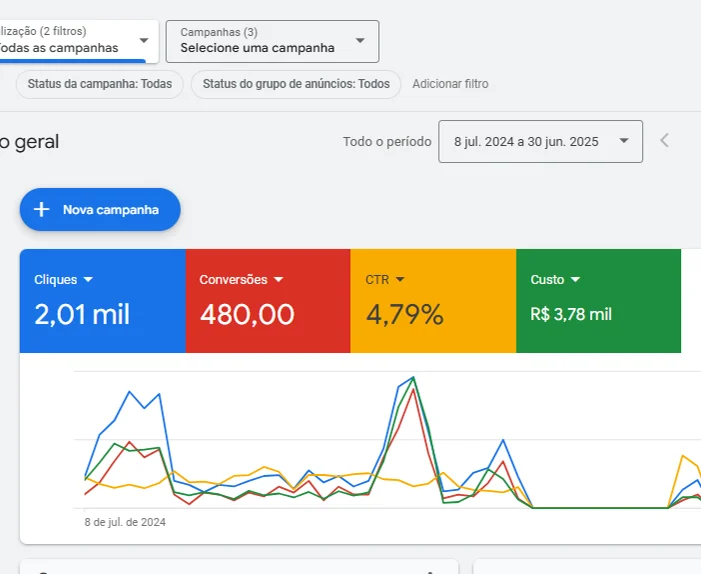Select the yellow '4,79%' CTR scorecard
701x574 pixels.
[433, 301]
